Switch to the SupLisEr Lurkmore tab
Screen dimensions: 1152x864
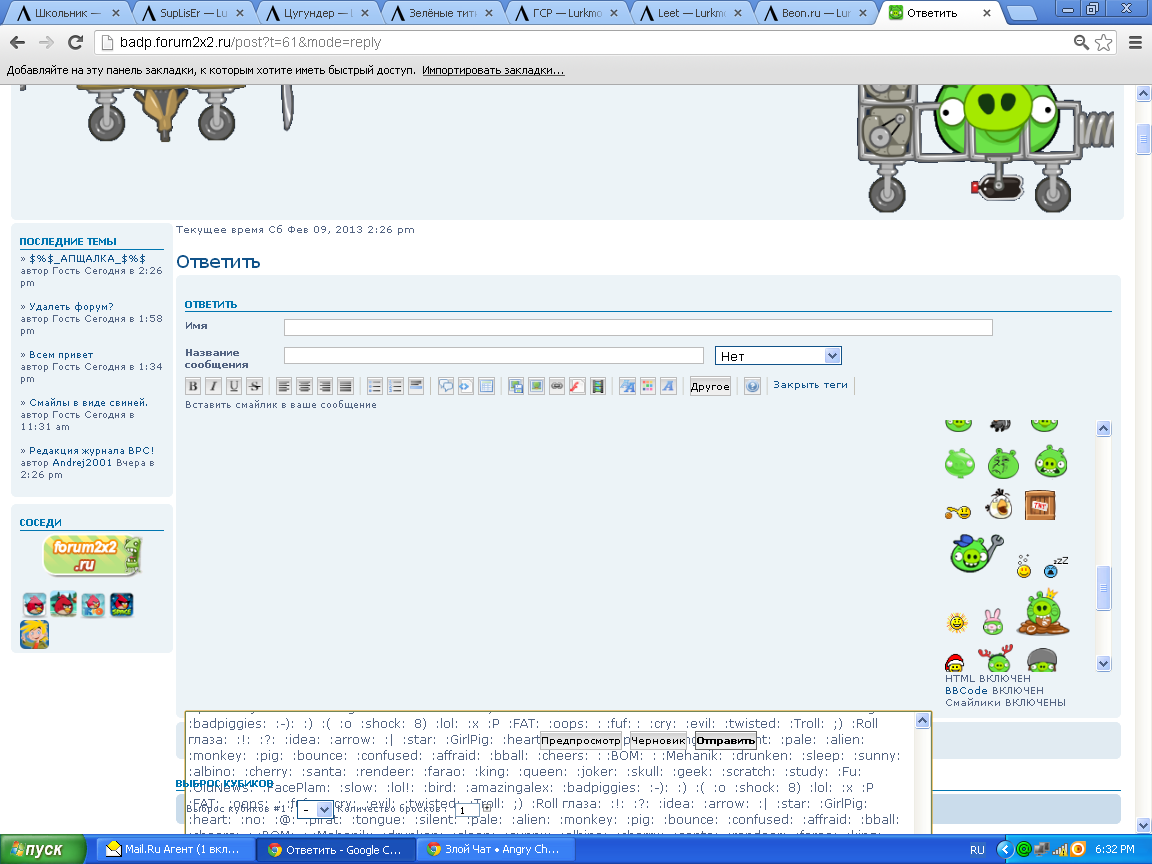pyautogui.click(x=194, y=12)
